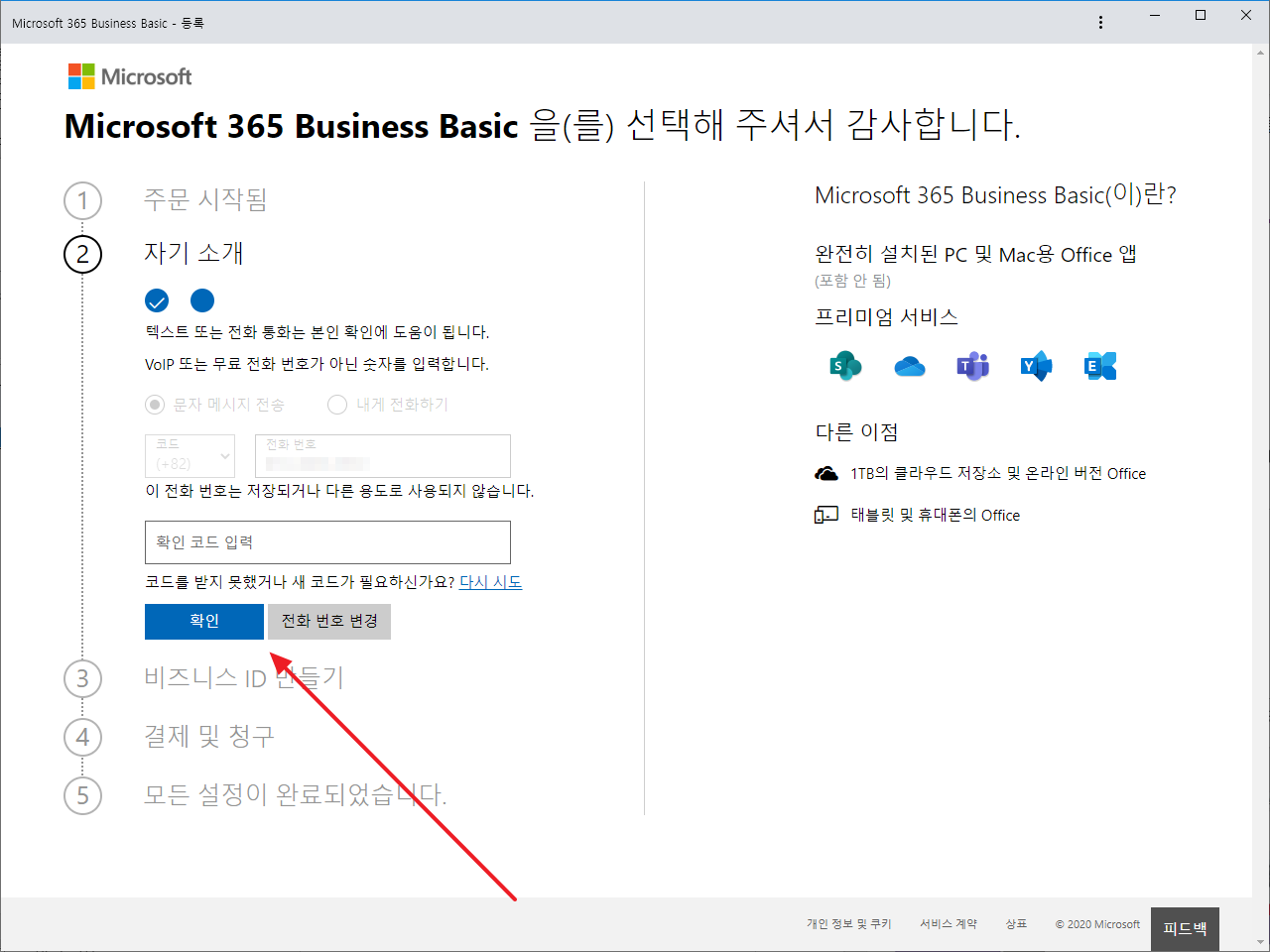Image resolution: width=1270 pixels, height=952 pixels.
Task: Click the Microsoft Teams icon
Action: coord(972,366)
